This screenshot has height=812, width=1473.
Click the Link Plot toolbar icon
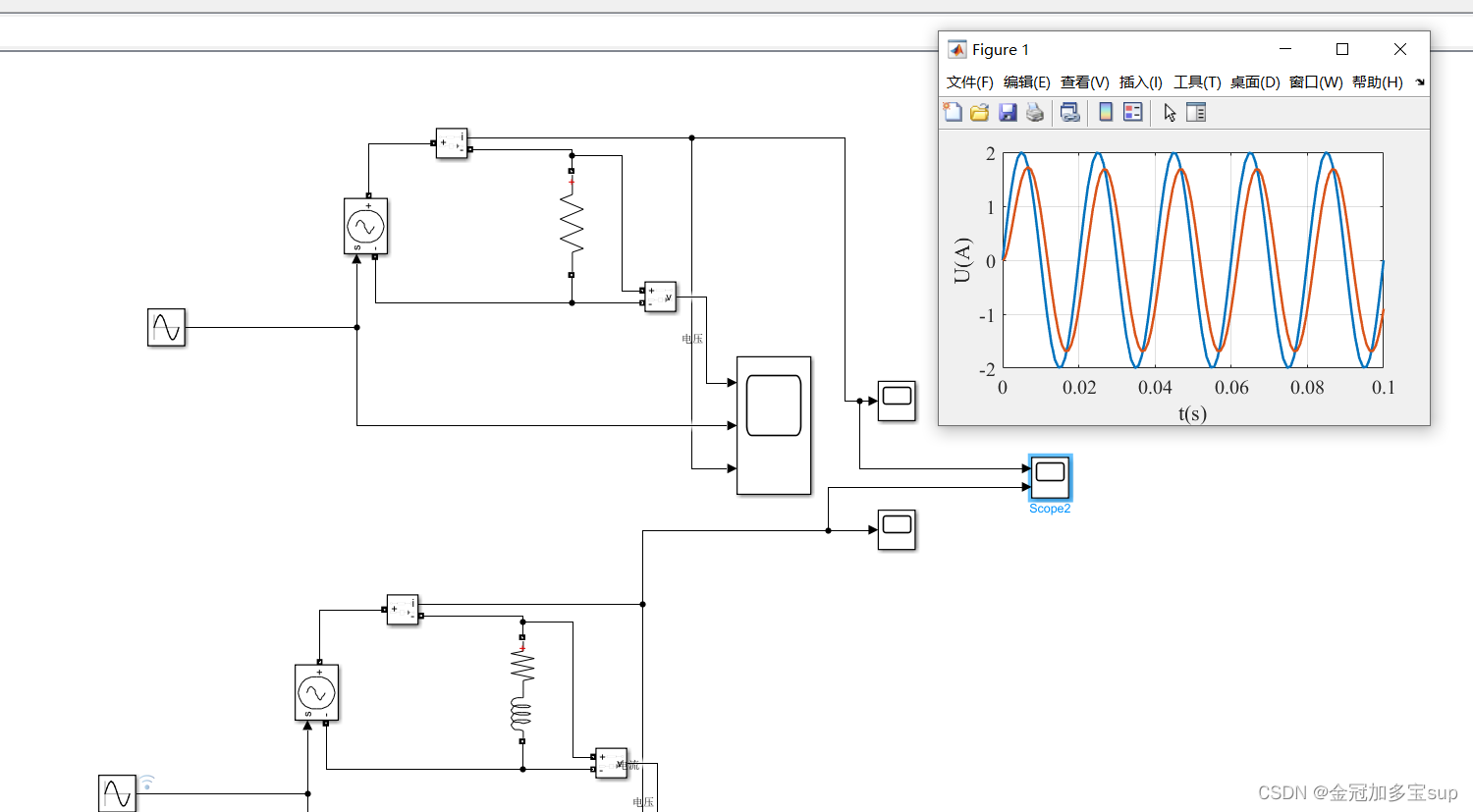pyautogui.click(x=1070, y=112)
